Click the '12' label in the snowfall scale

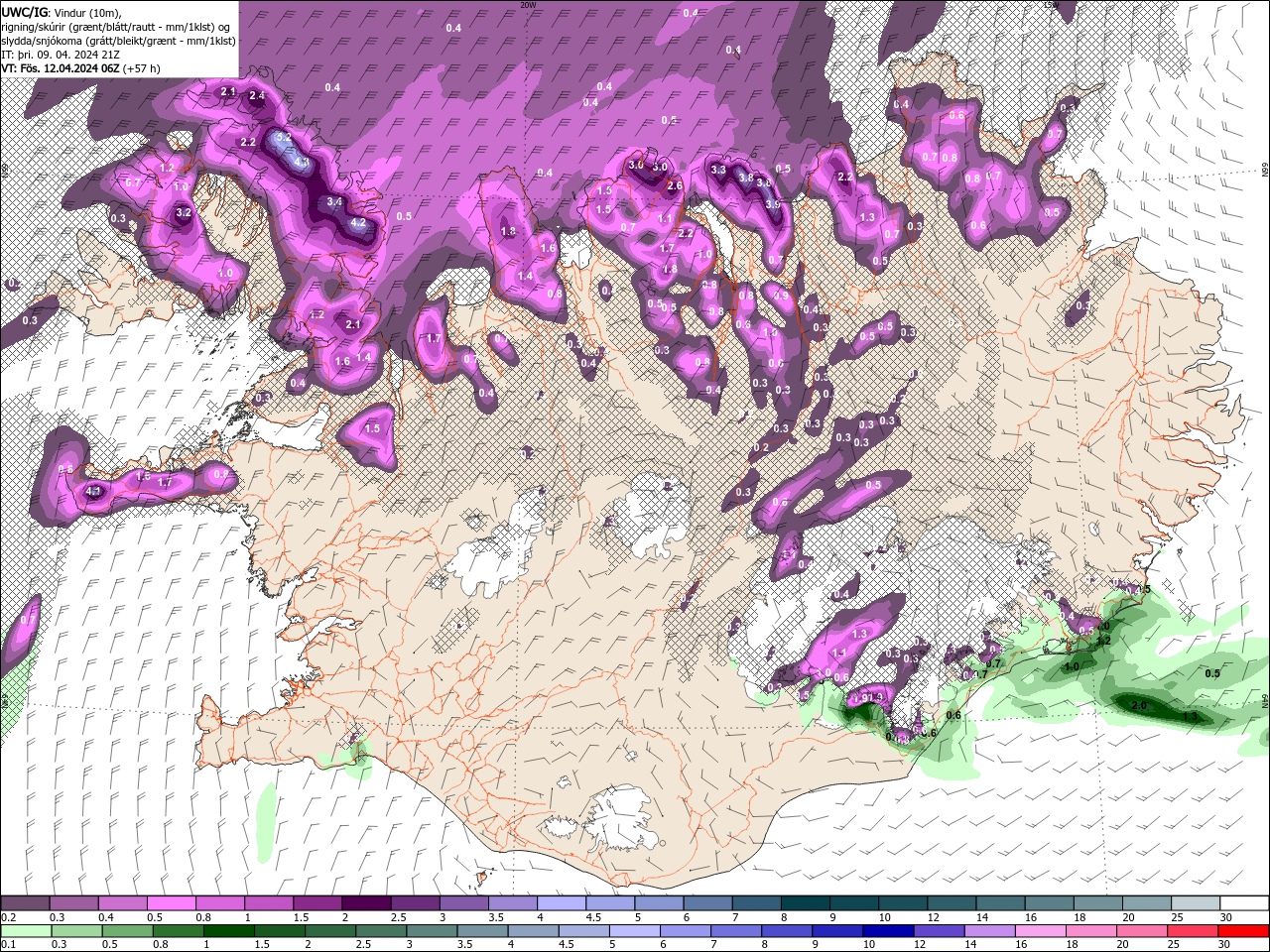pos(933,917)
